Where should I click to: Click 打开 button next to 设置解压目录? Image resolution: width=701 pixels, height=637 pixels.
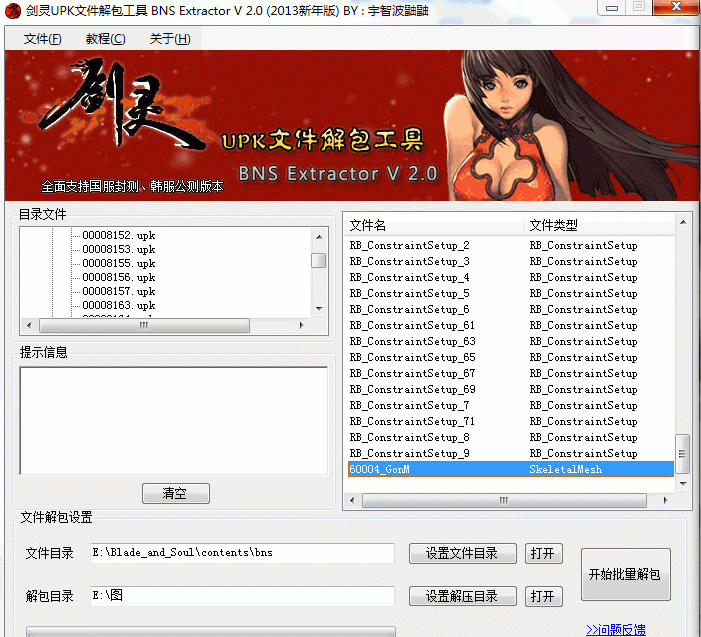544,596
